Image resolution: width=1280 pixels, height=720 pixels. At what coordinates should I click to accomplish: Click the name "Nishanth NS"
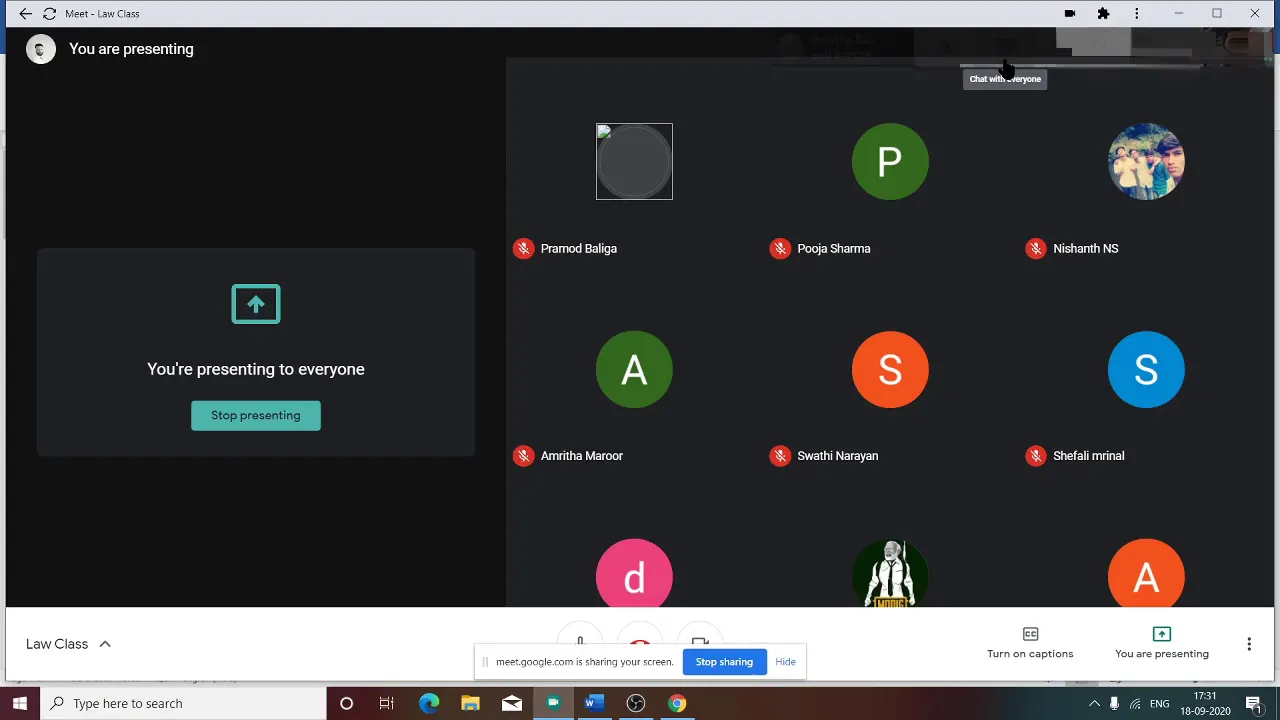1085,249
